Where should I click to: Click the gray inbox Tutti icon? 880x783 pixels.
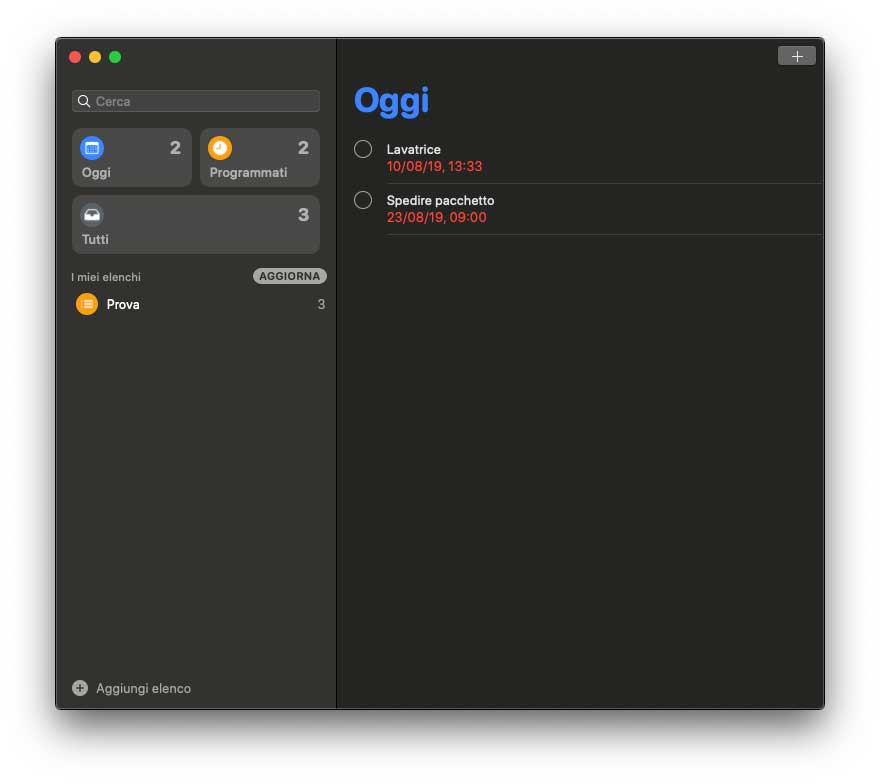pyautogui.click(x=92, y=215)
